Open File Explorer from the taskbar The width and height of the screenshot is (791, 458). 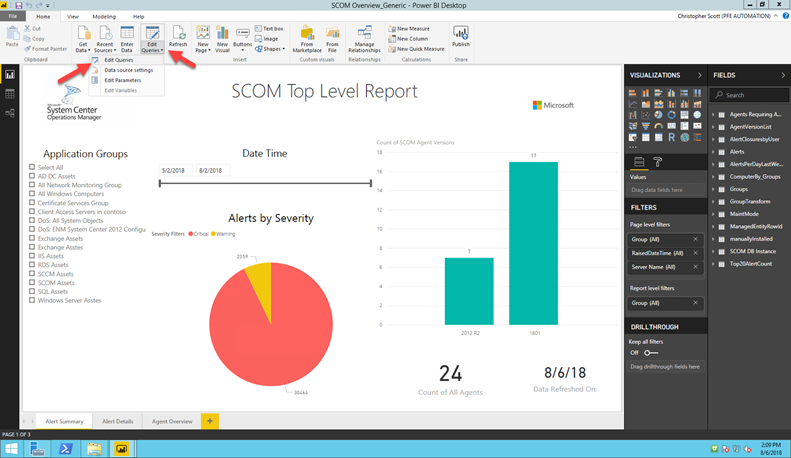pyautogui.click(x=94, y=448)
